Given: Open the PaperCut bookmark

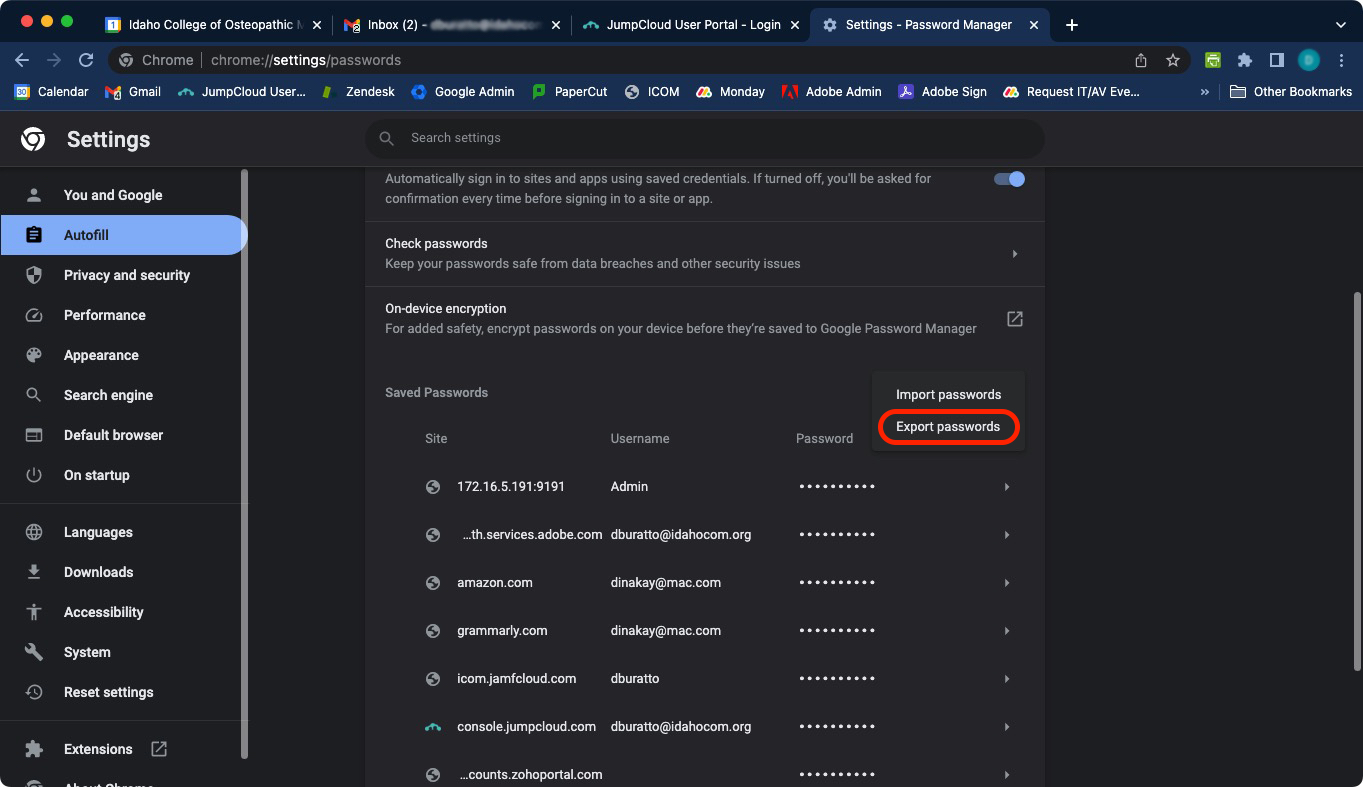Looking at the screenshot, I should [569, 91].
